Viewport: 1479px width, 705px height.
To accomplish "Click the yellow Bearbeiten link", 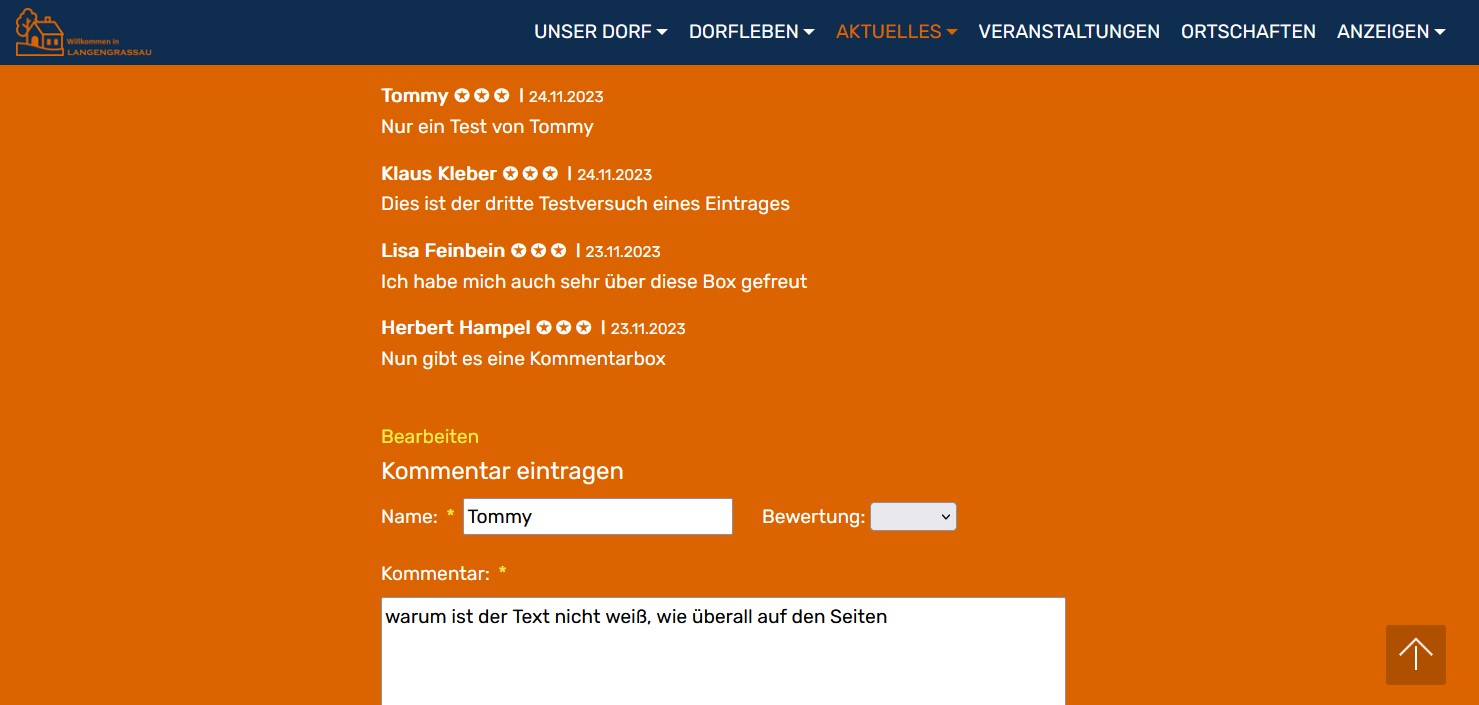I will (430, 436).
